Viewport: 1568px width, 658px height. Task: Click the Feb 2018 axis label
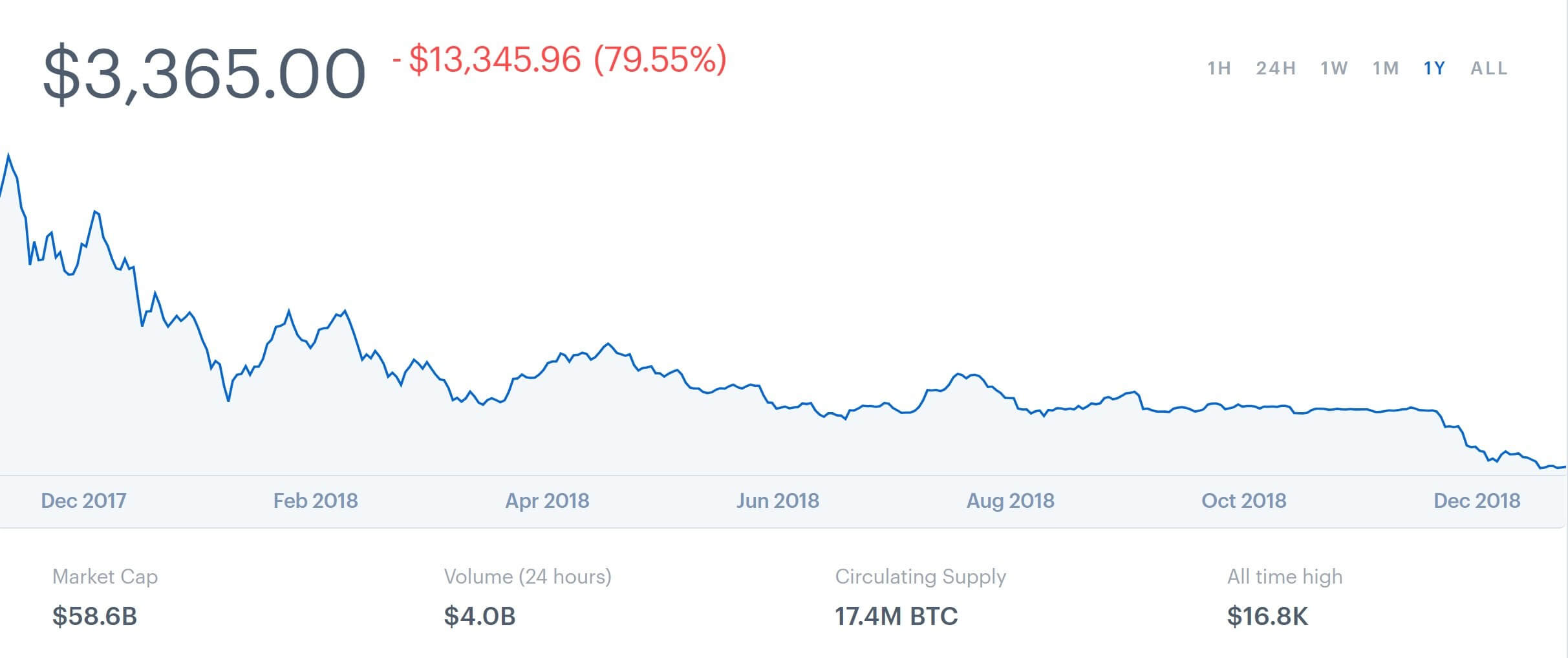point(315,501)
